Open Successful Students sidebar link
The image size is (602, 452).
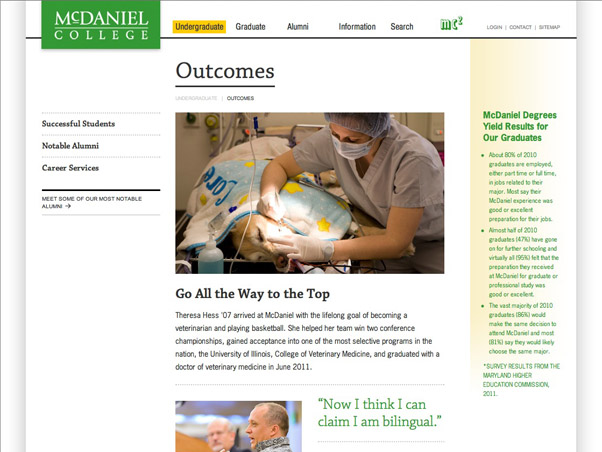[x=78, y=124]
